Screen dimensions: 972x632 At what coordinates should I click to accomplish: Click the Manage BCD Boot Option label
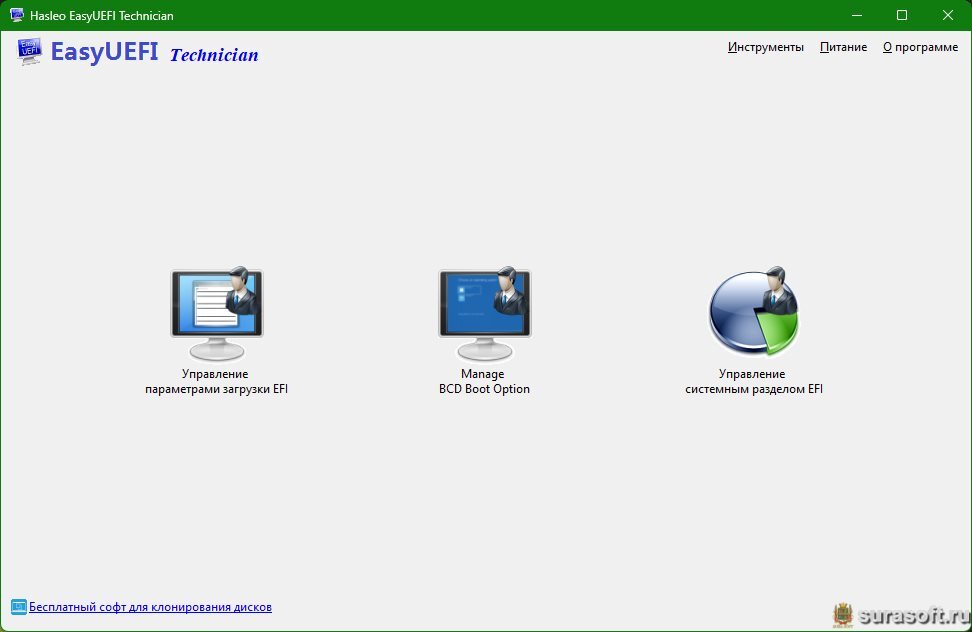[484, 382]
